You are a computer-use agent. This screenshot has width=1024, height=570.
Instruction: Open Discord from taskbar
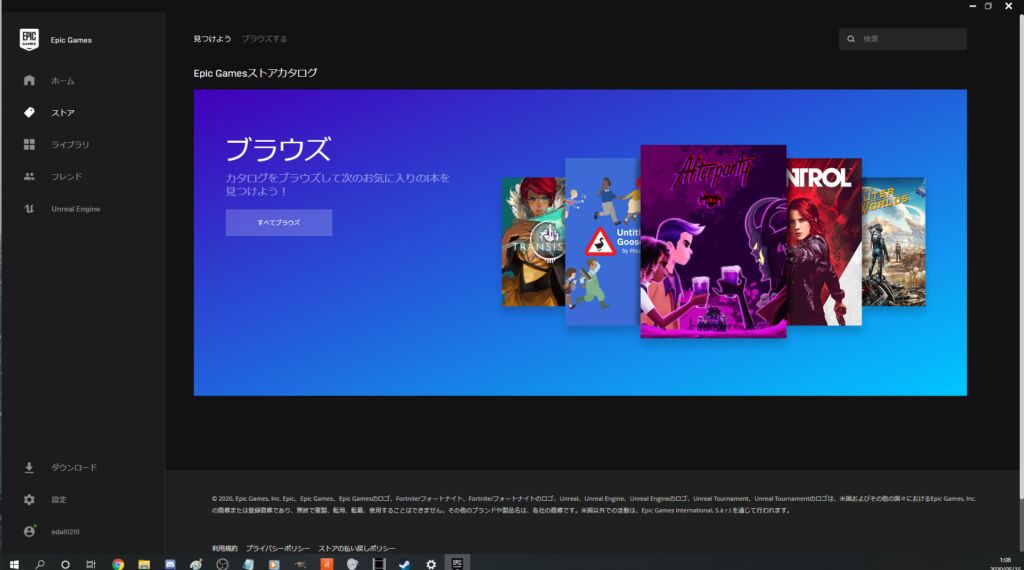pyautogui.click(x=170, y=564)
